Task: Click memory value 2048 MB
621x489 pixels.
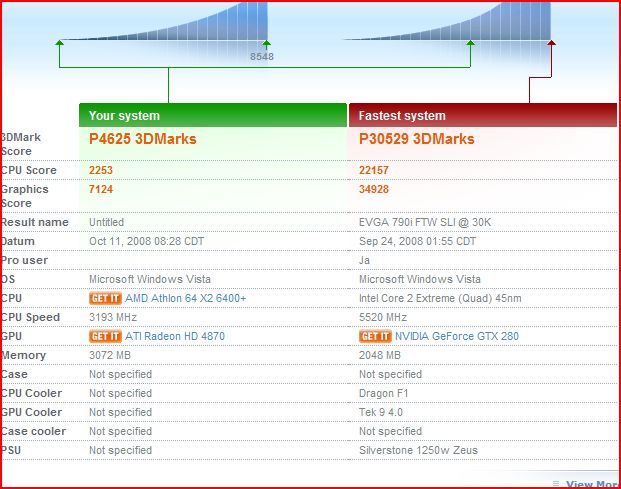Action: [380, 355]
